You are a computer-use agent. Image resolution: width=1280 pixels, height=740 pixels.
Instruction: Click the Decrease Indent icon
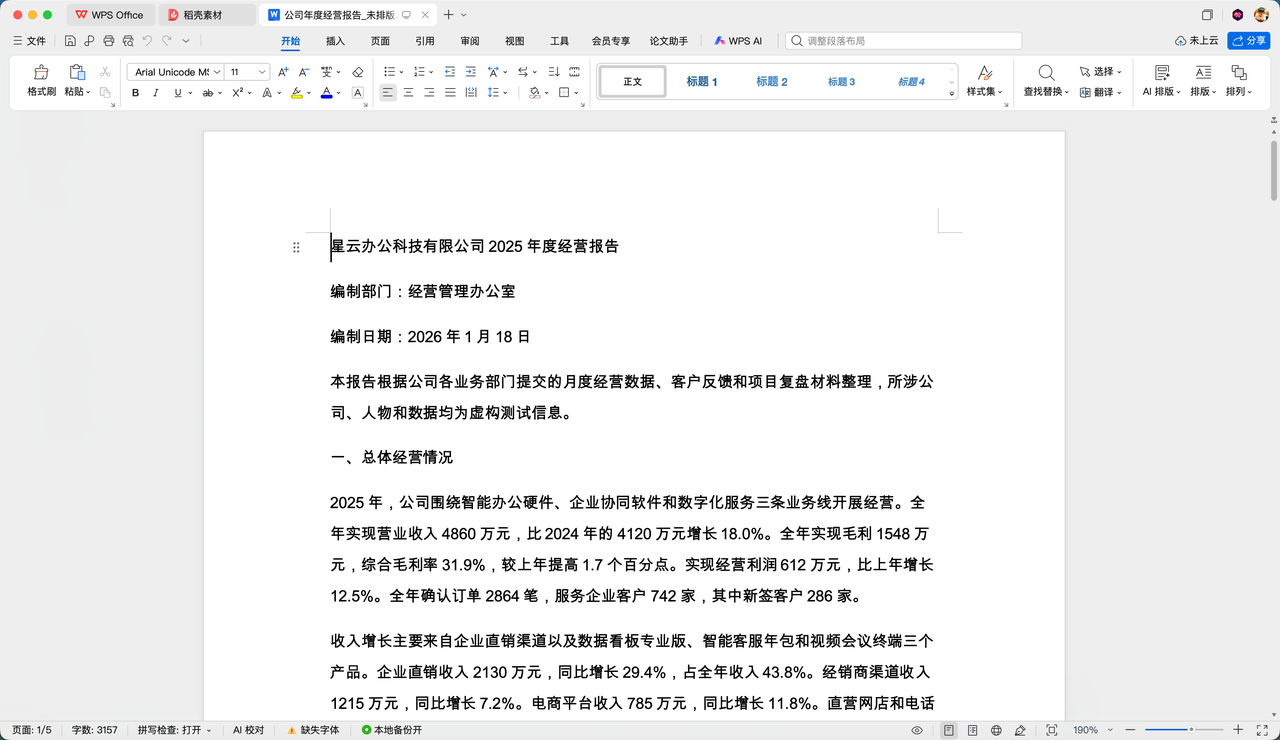tap(449, 72)
